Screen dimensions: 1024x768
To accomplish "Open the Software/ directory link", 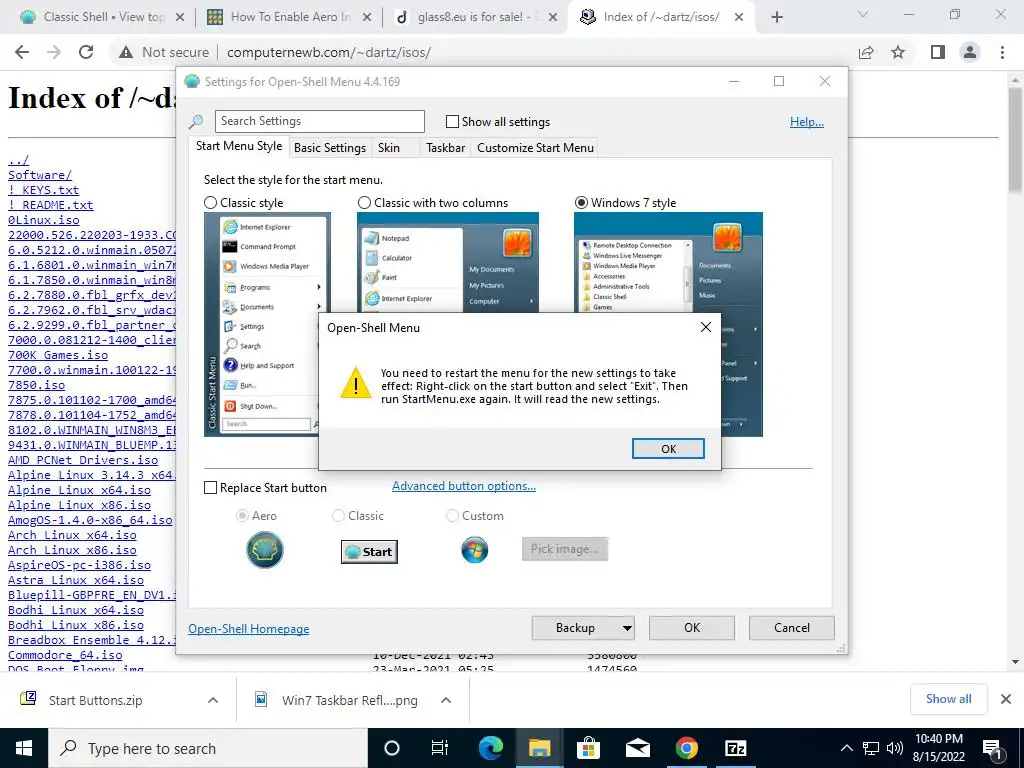I will 40,175.
